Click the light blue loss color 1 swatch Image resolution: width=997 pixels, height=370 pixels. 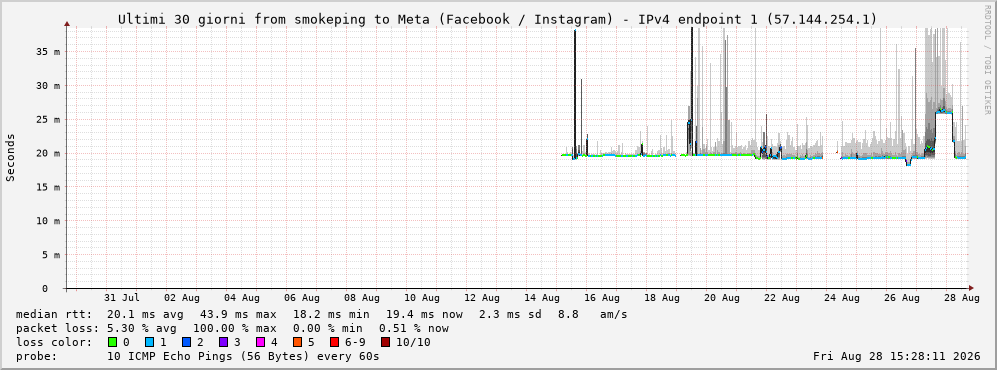pyautogui.click(x=151, y=342)
